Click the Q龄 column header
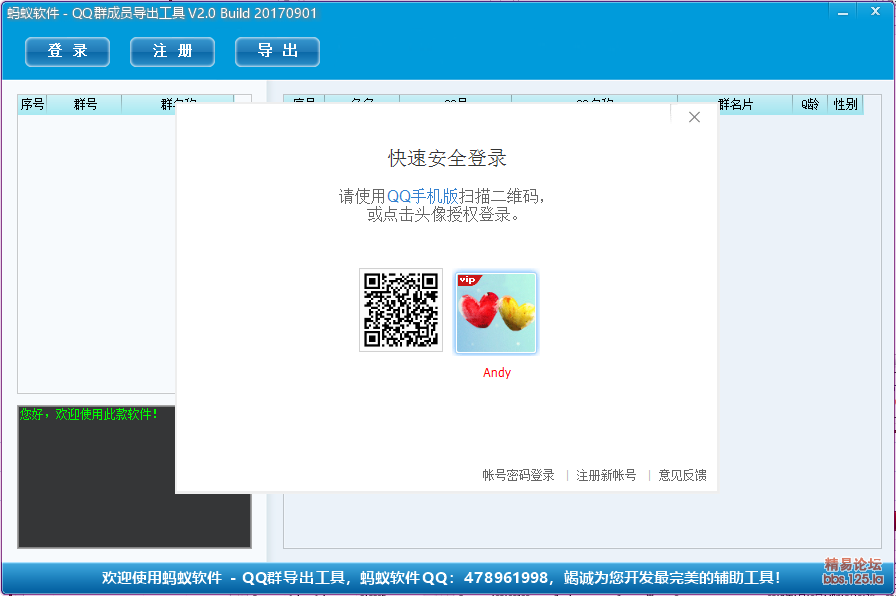The width and height of the screenshot is (896, 596). (810, 105)
